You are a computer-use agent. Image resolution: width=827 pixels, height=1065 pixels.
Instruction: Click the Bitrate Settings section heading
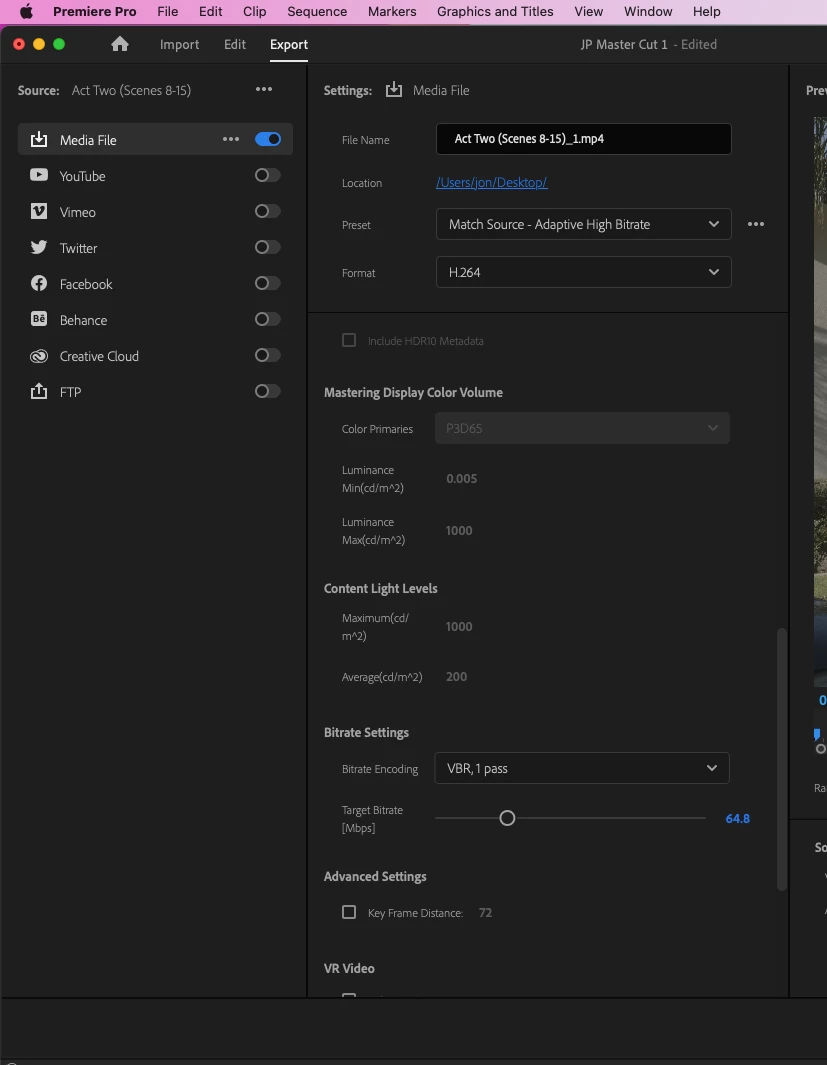[x=367, y=732]
